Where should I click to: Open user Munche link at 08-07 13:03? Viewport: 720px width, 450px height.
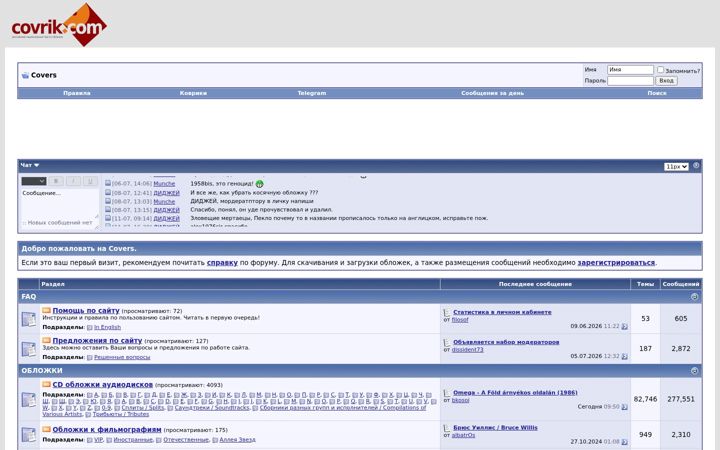pyautogui.click(x=164, y=202)
